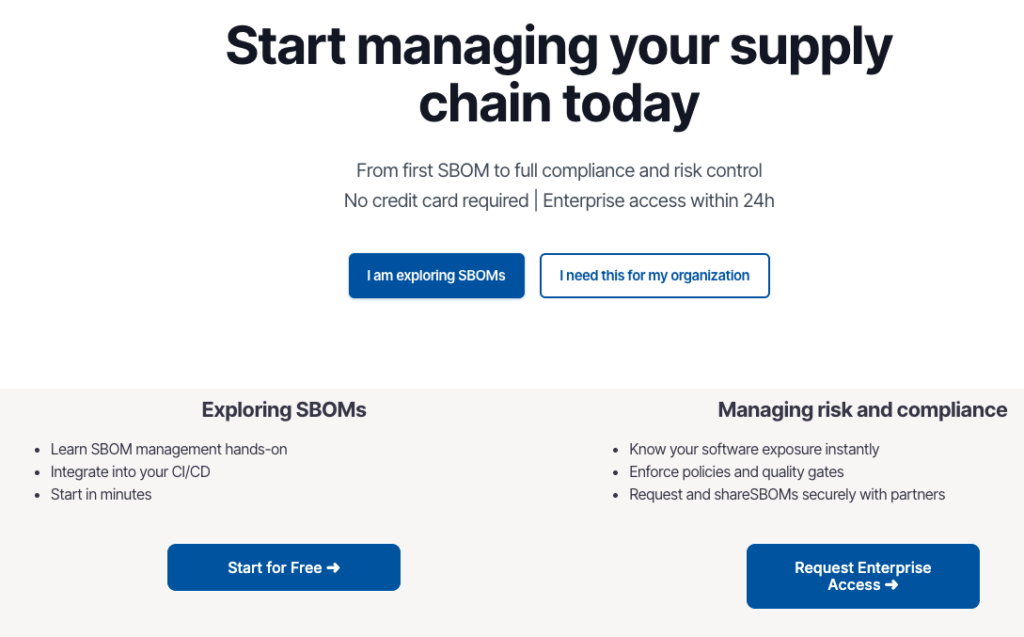Click the arrow icon beside the word Access
The width and height of the screenshot is (1024, 637).
tap(891, 585)
